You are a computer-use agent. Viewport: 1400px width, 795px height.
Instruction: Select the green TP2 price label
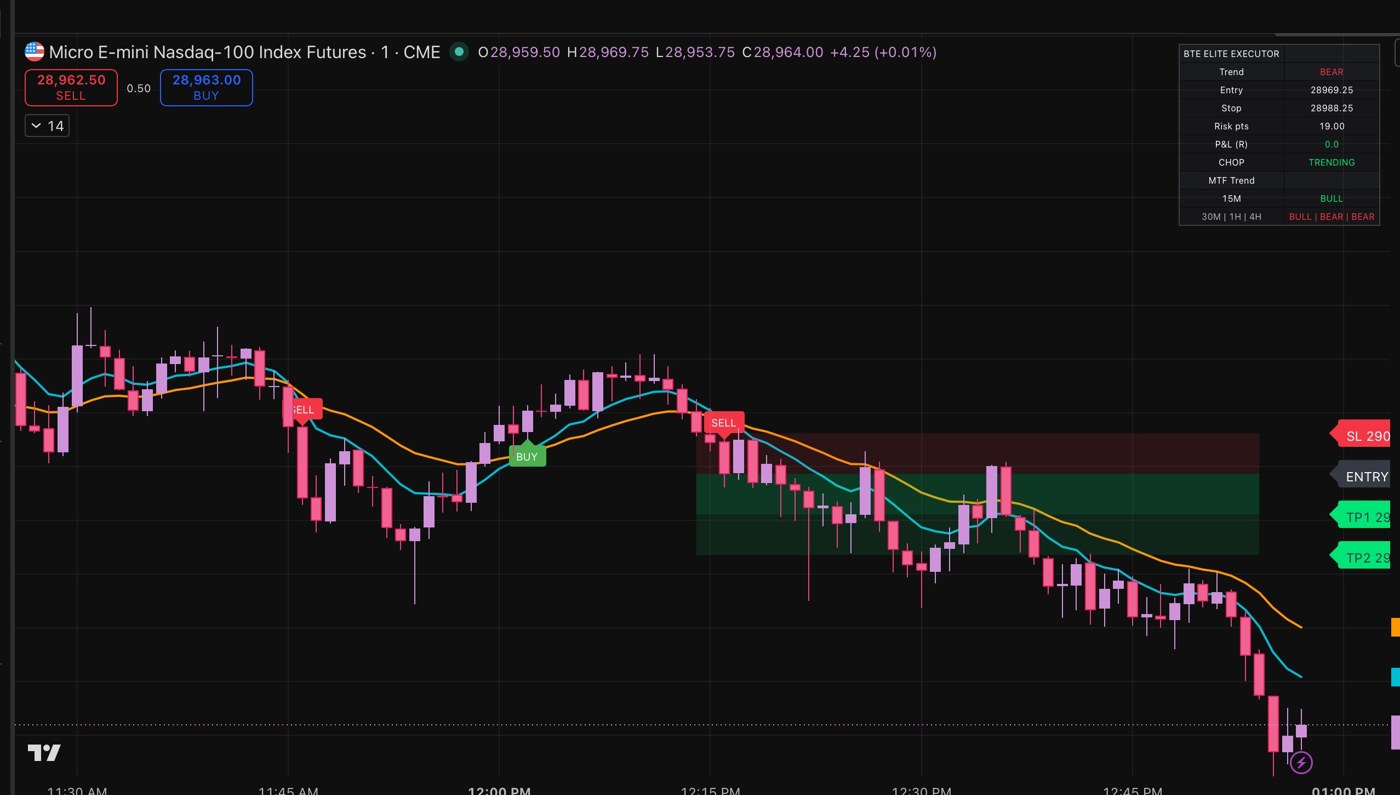tap(1361, 557)
